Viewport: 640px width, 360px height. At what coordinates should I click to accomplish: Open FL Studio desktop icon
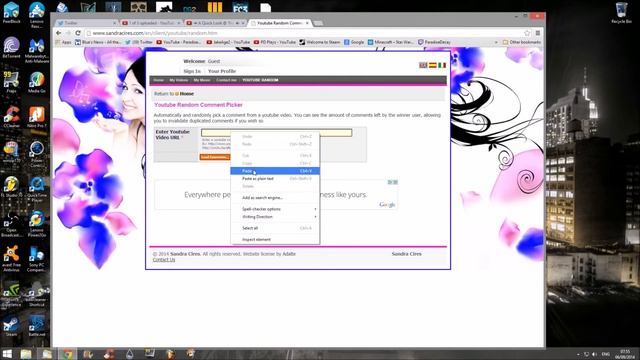[11, 187]
